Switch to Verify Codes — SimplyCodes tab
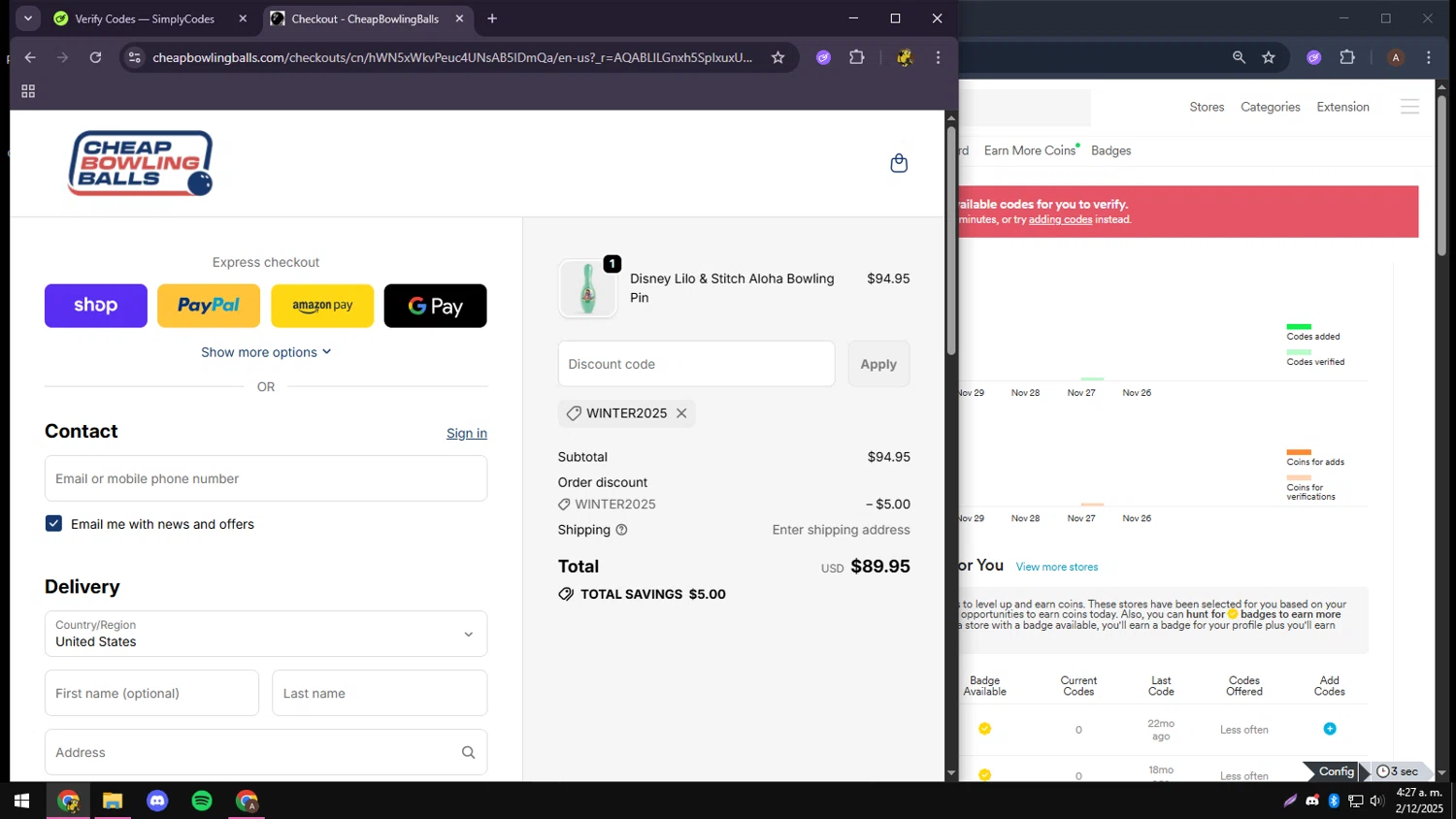 click(144, 18)
